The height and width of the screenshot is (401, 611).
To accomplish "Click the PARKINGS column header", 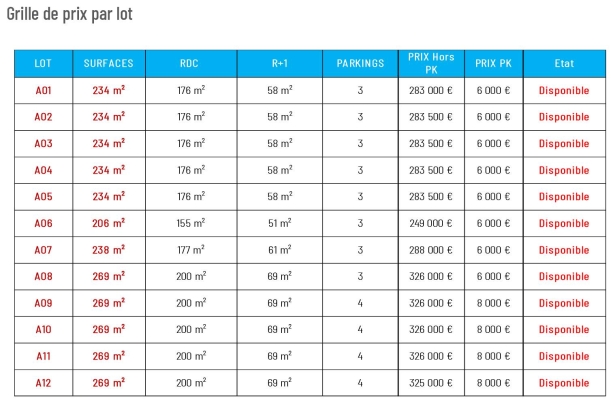I will [360, 63].
